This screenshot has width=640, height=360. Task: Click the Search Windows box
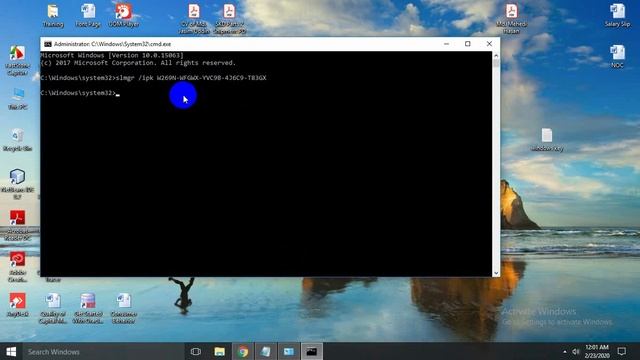pos(103,351)
